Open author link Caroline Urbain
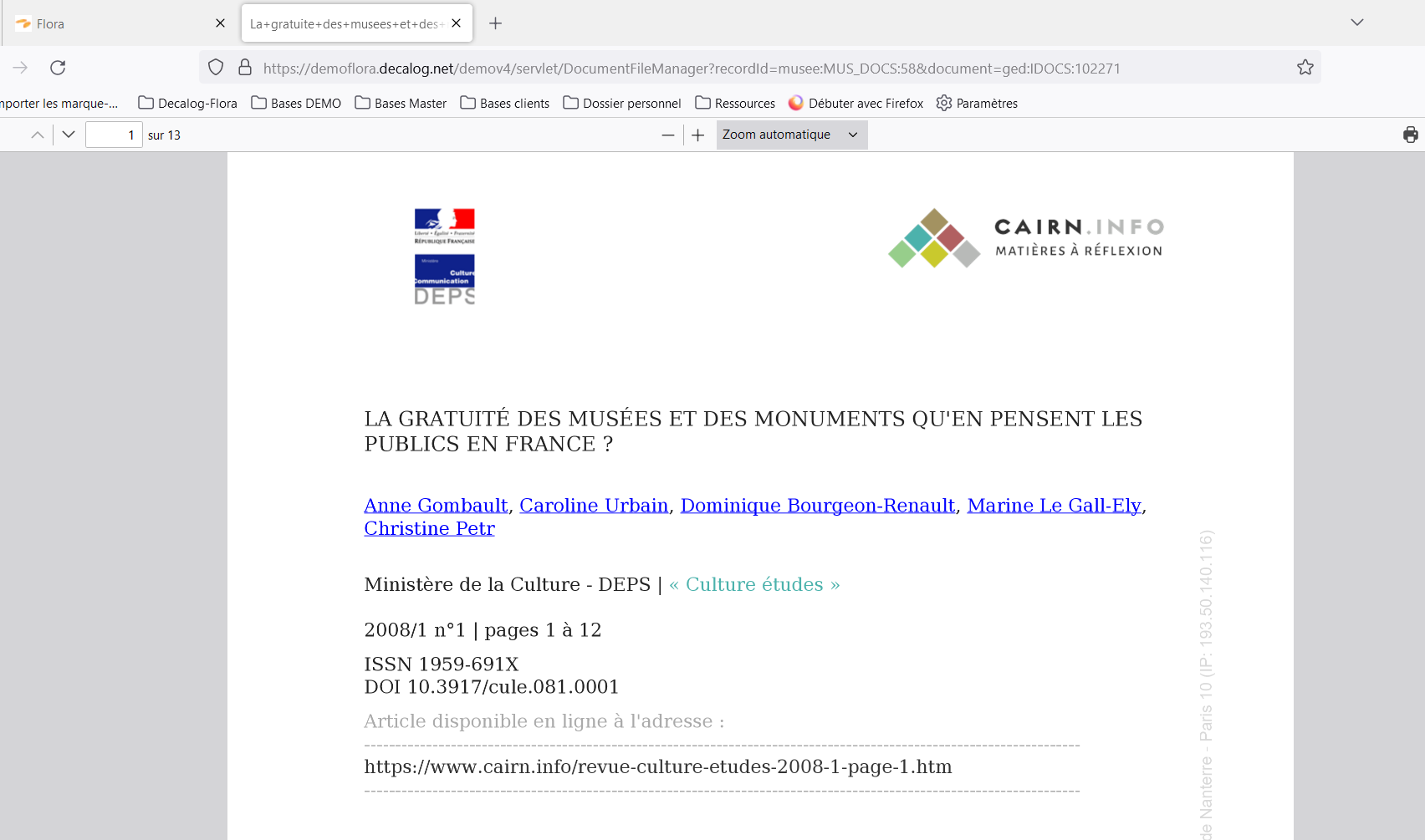 [594, 506]
